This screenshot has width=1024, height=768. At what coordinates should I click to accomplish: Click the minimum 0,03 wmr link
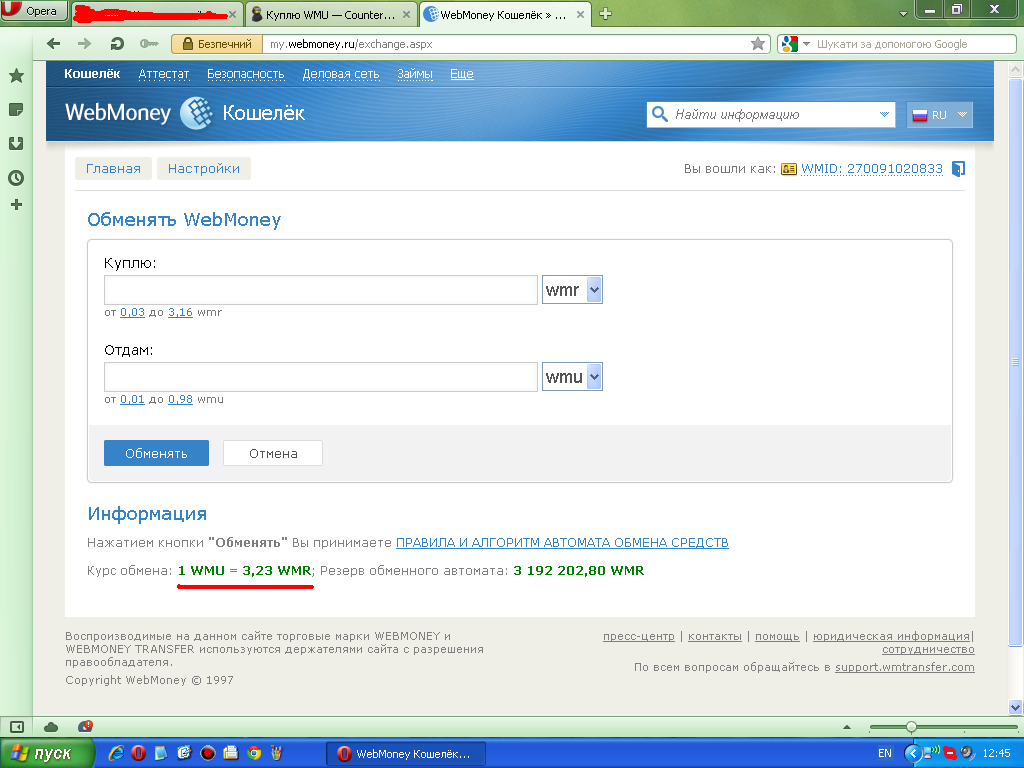pos(133,312)
